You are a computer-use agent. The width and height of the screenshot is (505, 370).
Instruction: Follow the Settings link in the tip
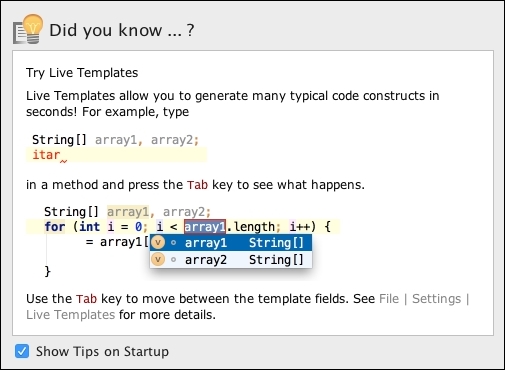tap(436, 299)
